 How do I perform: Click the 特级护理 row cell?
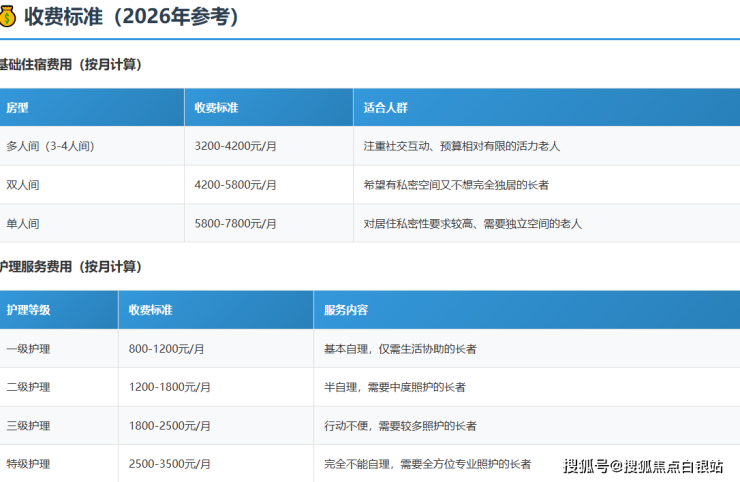[x=28, y=464]
